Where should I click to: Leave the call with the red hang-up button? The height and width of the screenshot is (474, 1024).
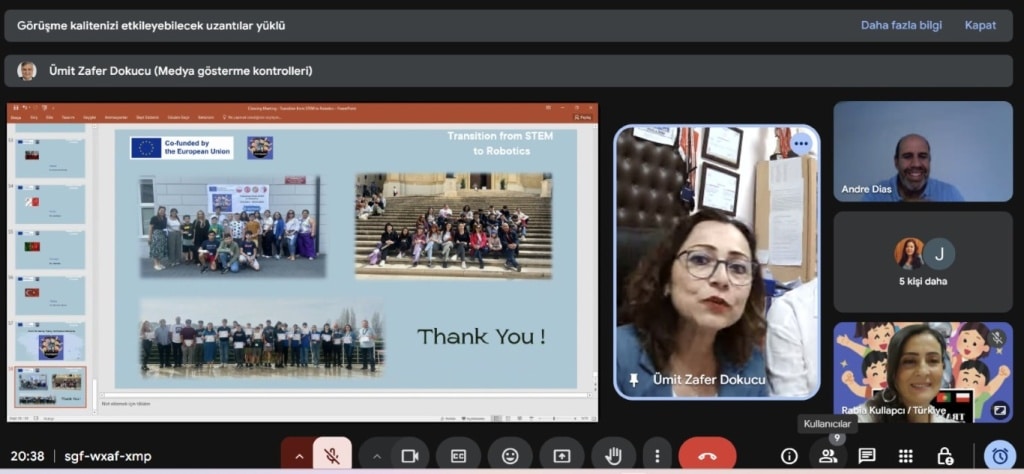click(x=707, y=456)
